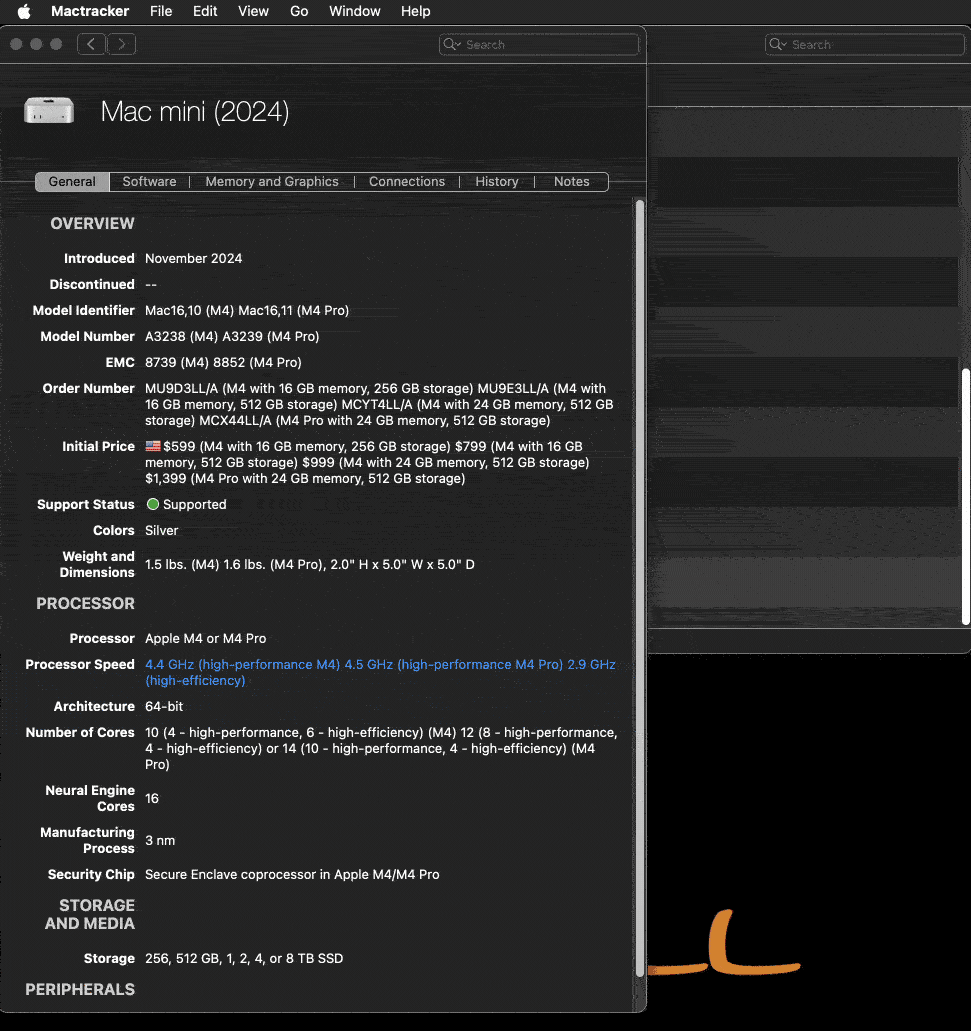The width and height of the screenshot is (971, 1031).
Task: Click the search field in the background window
Action: (x=865, y=44)
